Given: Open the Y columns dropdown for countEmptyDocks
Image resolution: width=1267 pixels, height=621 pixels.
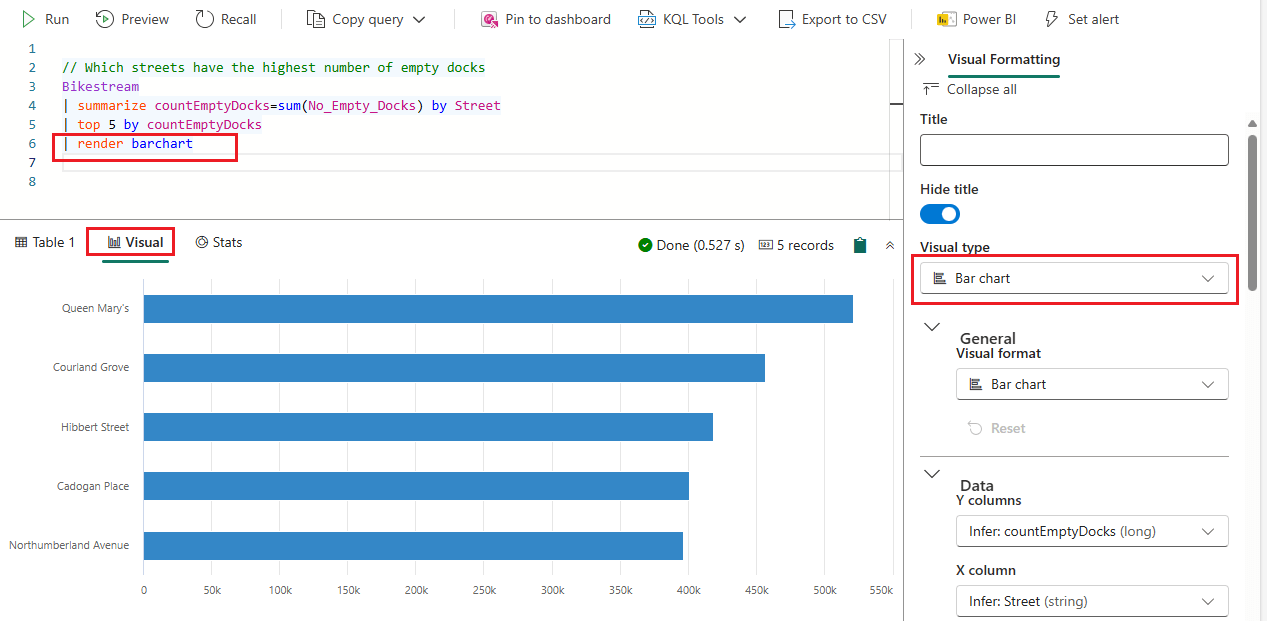Looking at the screenshot, I should point(1091,530).
